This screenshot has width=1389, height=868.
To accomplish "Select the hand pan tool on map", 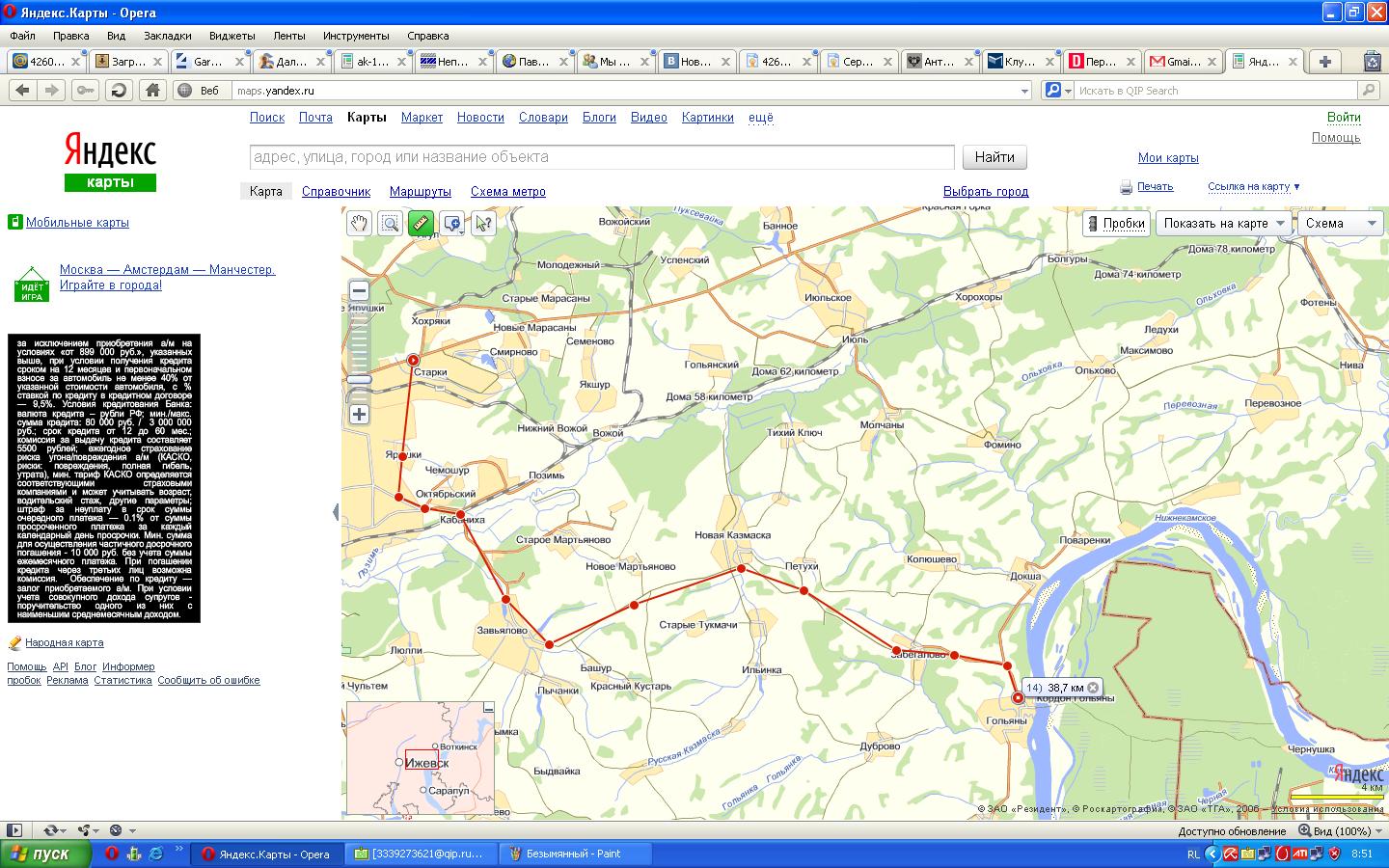I will coord(359,224).
